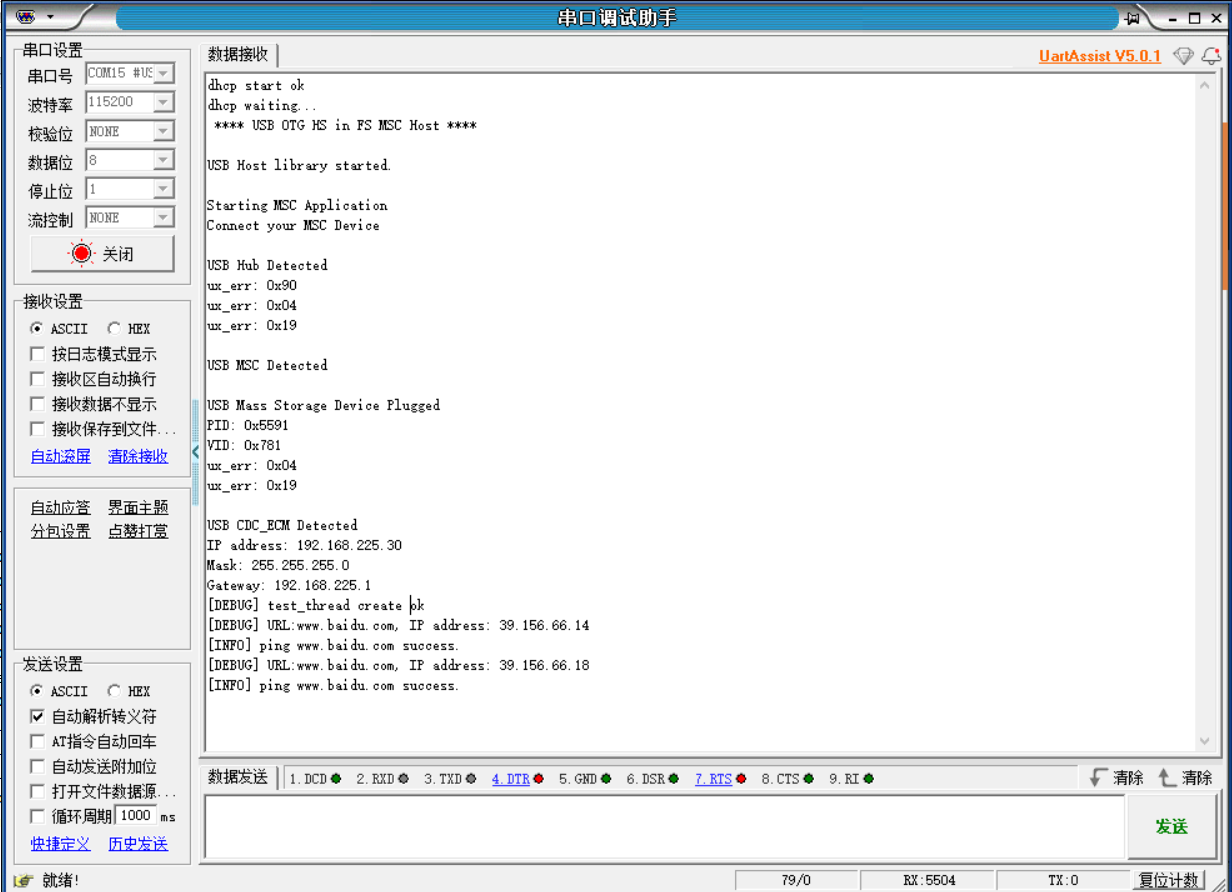Click the red RTS status indicator dot
Screen dimensions: 1232x892
(x=741, y=778)
